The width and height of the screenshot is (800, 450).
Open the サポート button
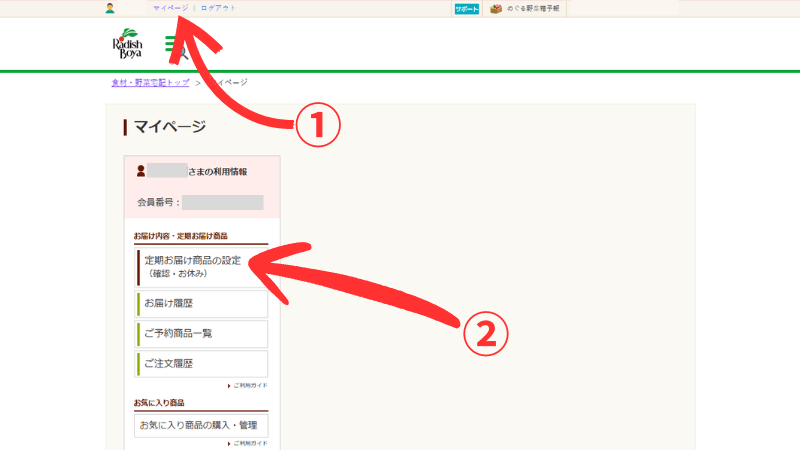coord(467,9)
